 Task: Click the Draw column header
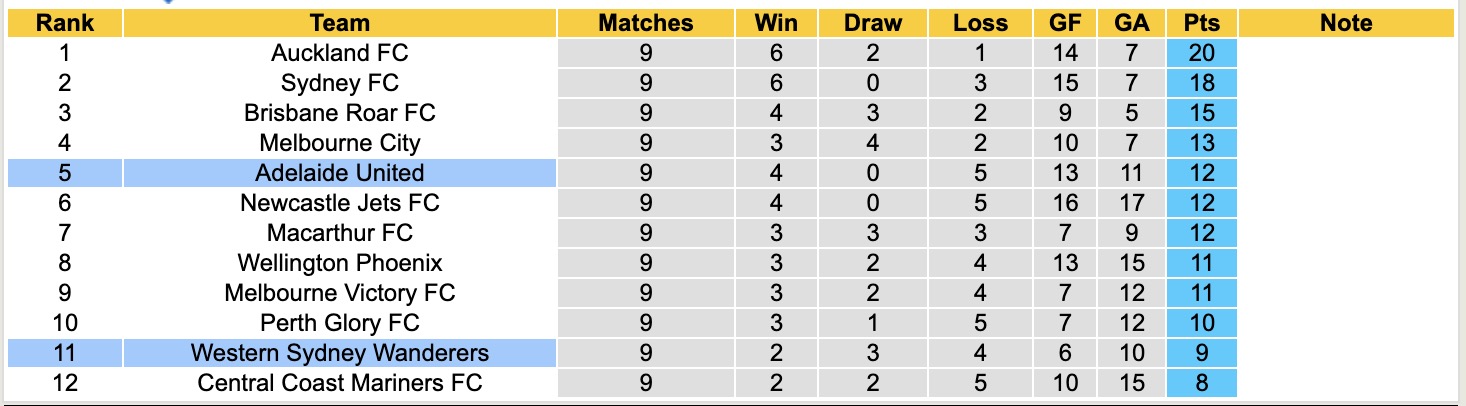872,23
